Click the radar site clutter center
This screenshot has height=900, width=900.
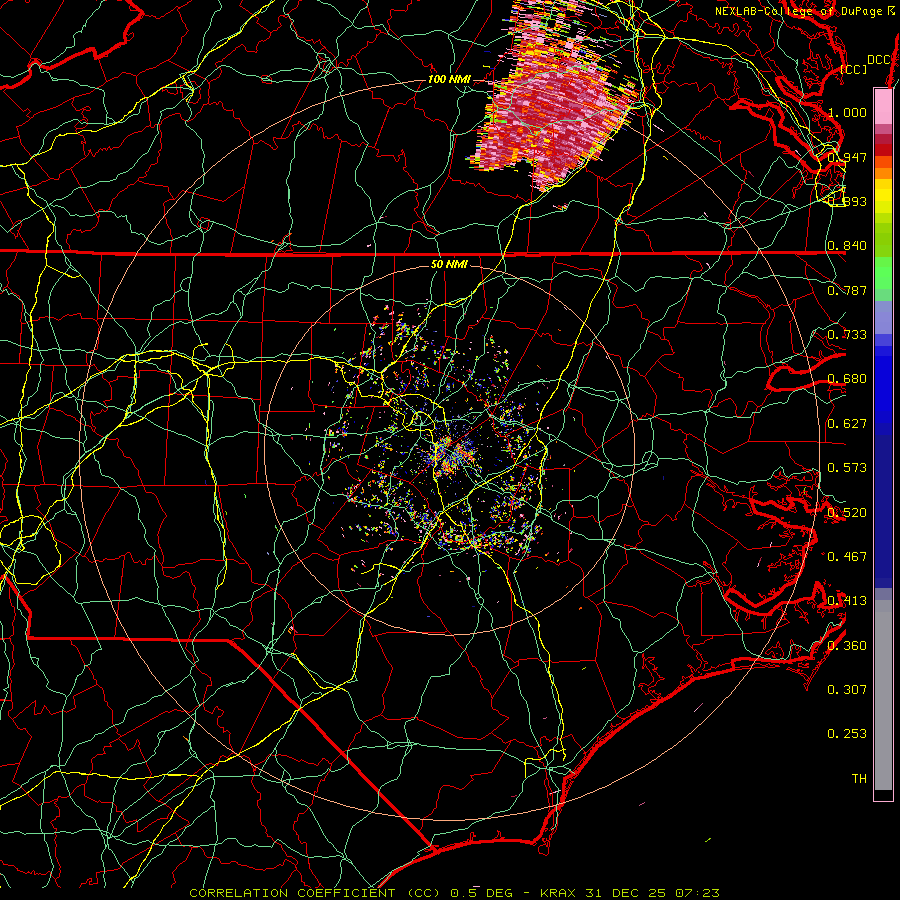pyautogui.click(x=451, y=452)
